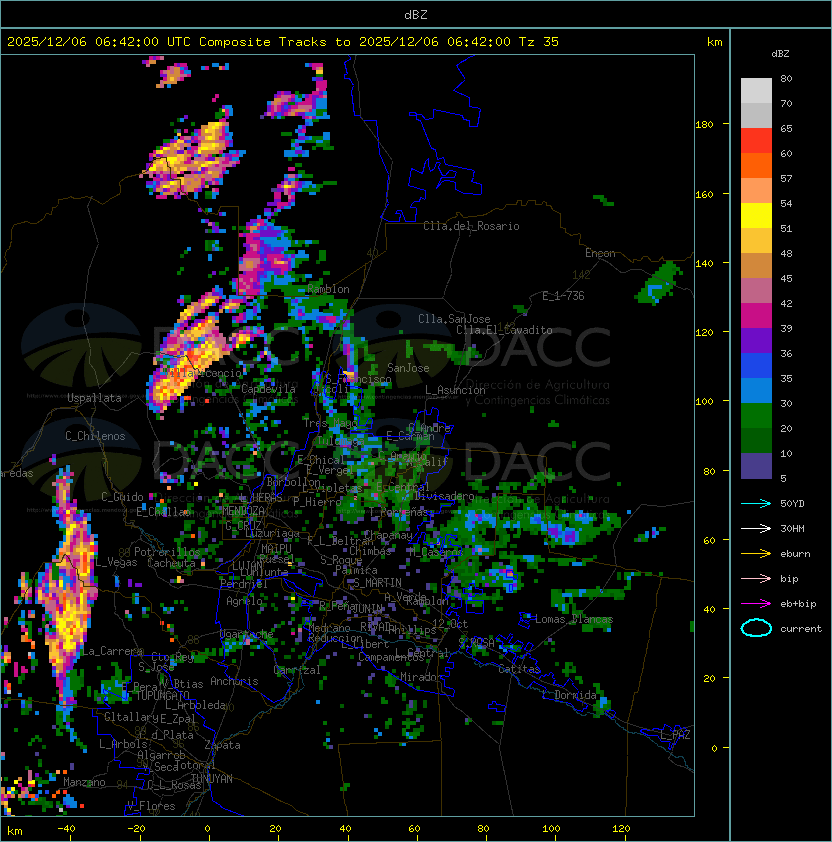The height and width of the screenshot is (842, 832).
Task: Click the light gray swatch below 80
Action: [756, 91]
